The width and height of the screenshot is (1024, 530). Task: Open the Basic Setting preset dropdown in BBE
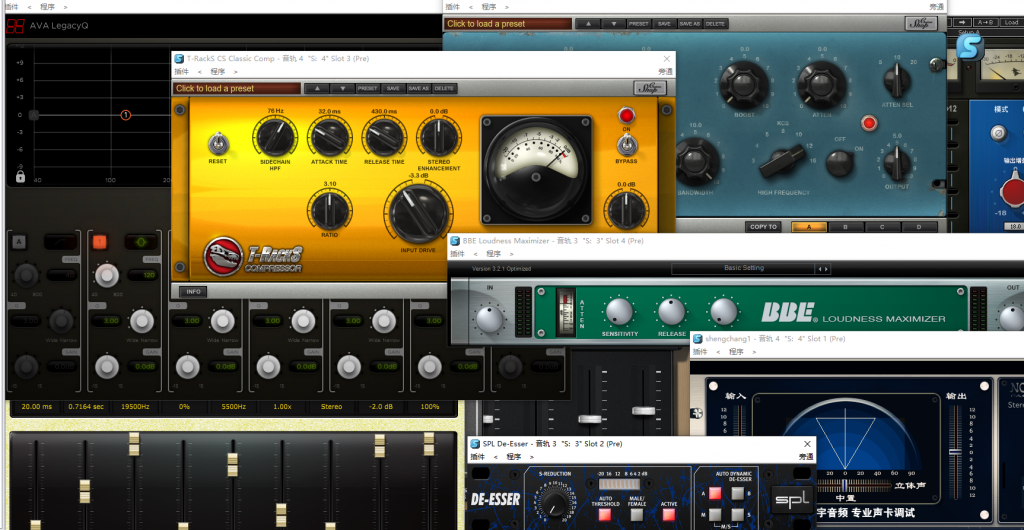click(x=743, y=268)
